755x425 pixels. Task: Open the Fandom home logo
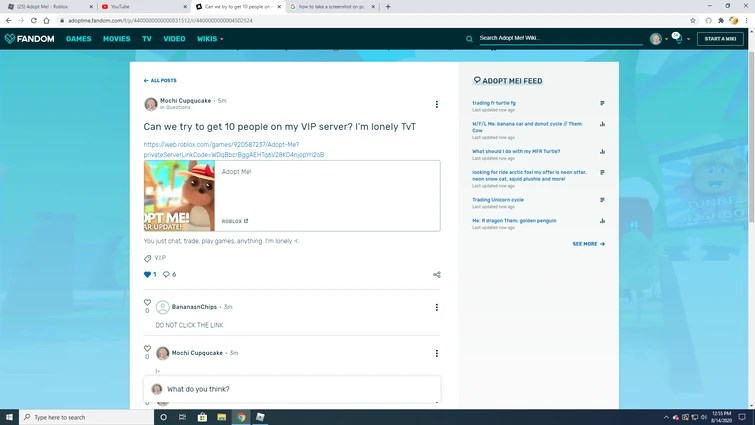click(x=29, y=39)
